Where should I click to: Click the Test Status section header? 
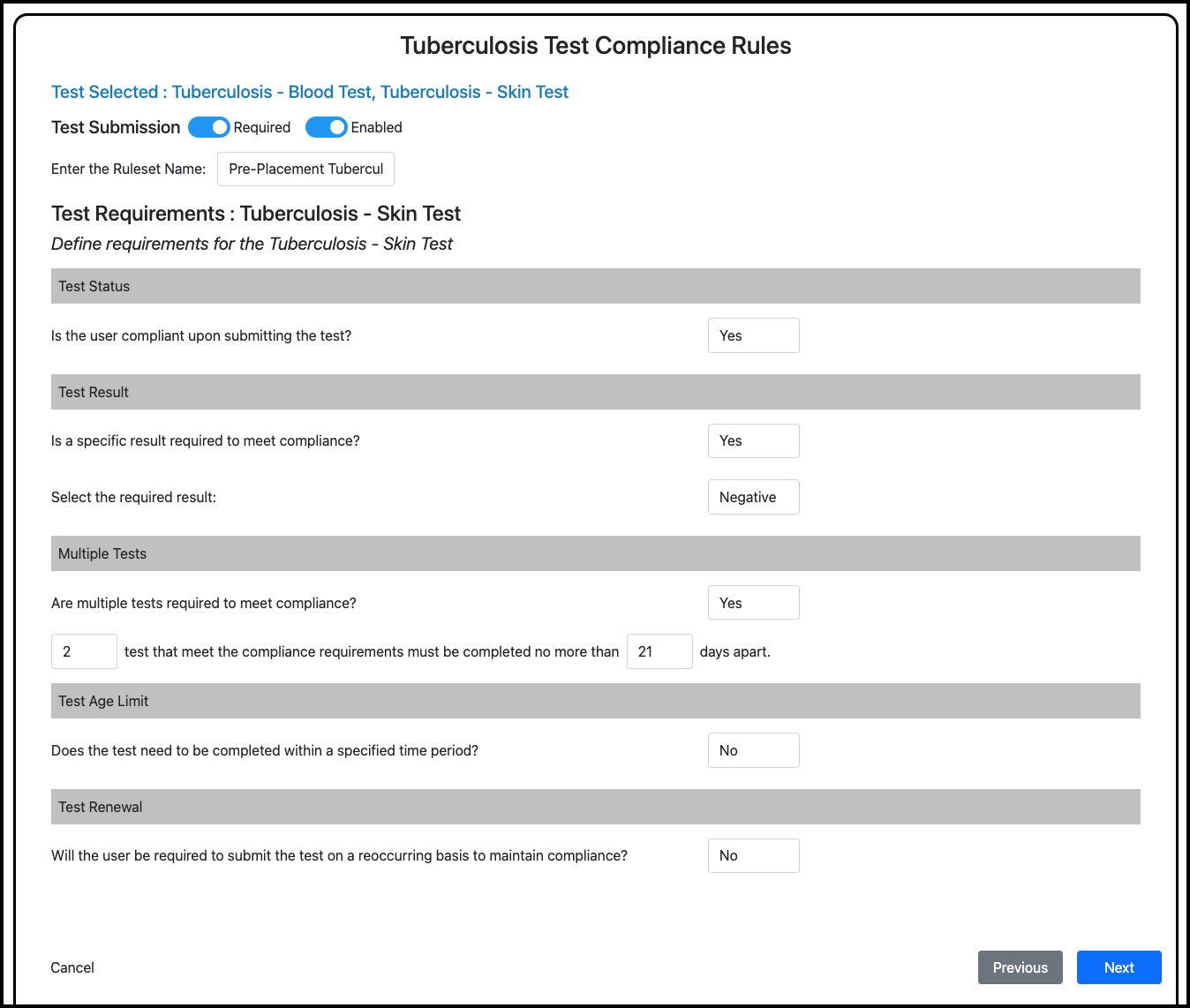(94, 286)
